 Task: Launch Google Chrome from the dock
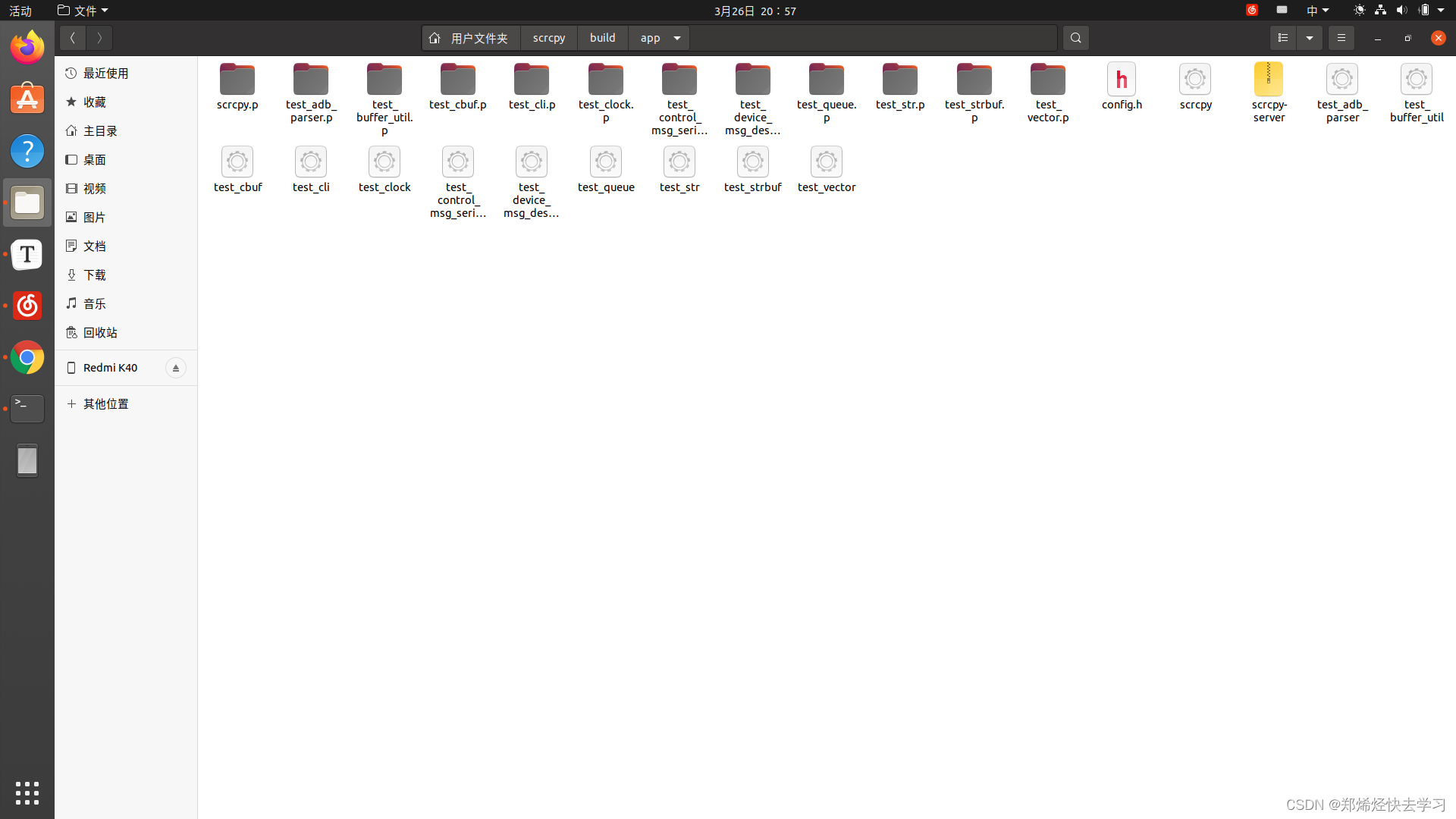tap(27, 357)
